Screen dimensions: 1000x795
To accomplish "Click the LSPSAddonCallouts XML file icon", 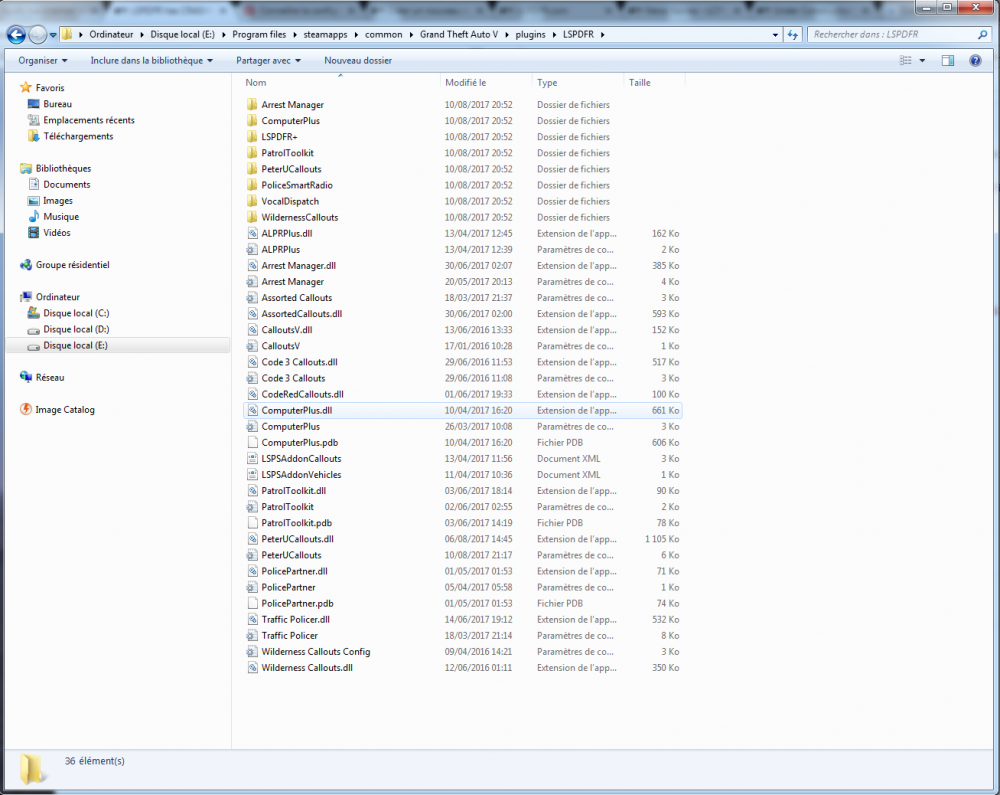I will (x=253, y=458).
